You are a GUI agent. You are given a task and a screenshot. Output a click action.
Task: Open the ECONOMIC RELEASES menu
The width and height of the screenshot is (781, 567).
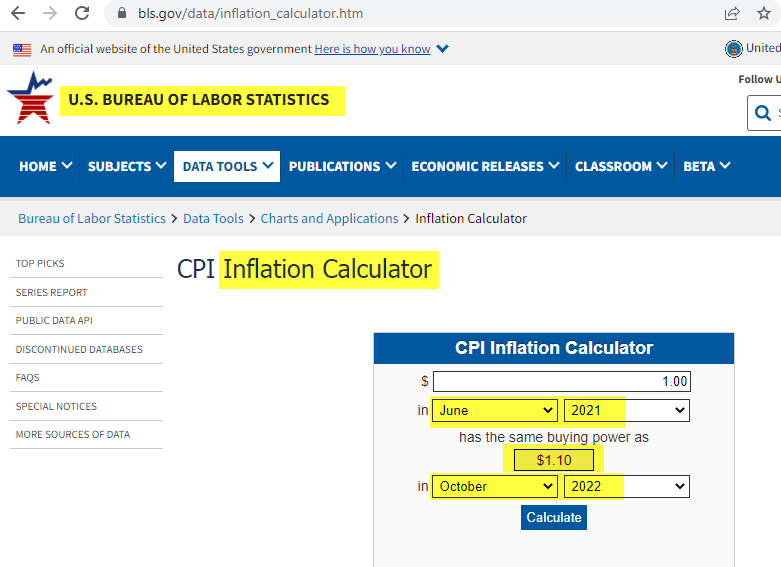[x=485, y=166]
